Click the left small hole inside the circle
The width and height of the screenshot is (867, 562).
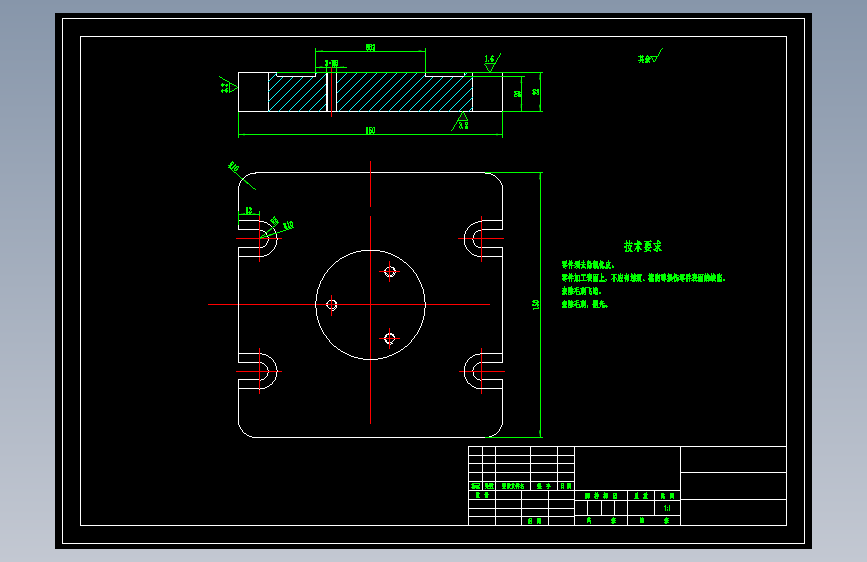(x=332, y=305)
